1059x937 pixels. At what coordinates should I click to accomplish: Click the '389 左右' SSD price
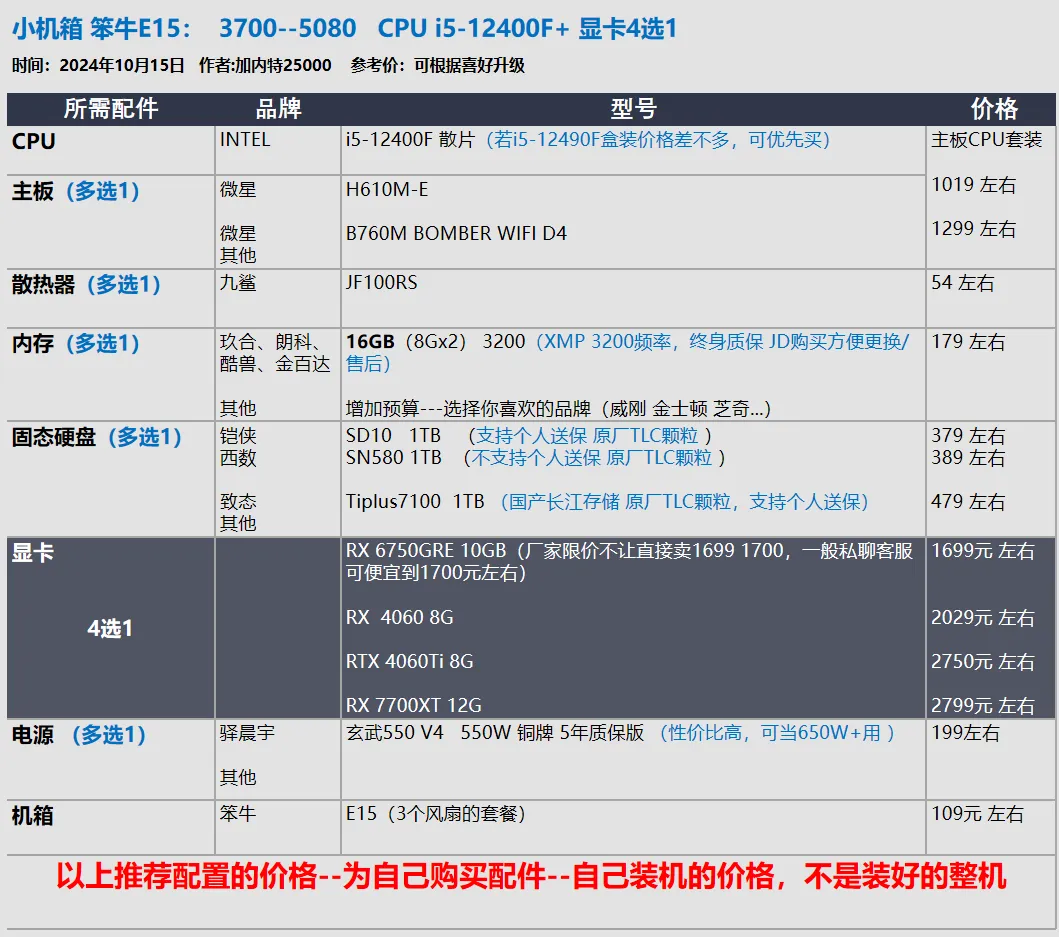tap(968, 458)
